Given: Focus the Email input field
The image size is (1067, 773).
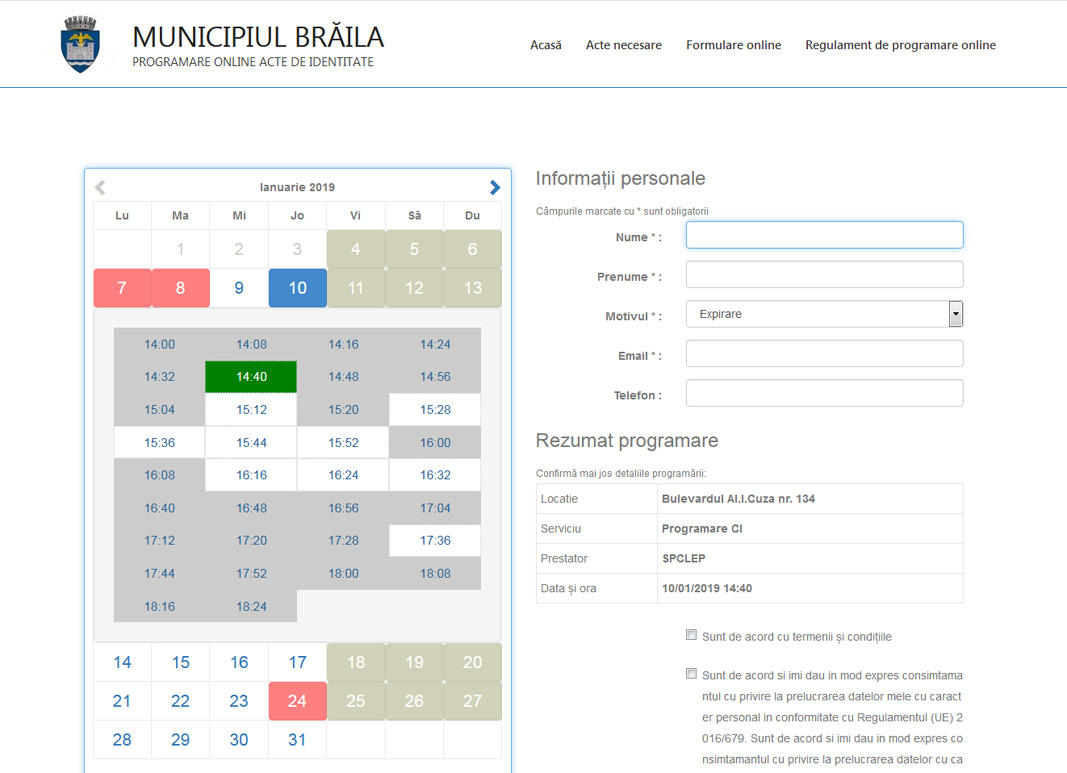Looking at the screenshot, I should 824,354.
